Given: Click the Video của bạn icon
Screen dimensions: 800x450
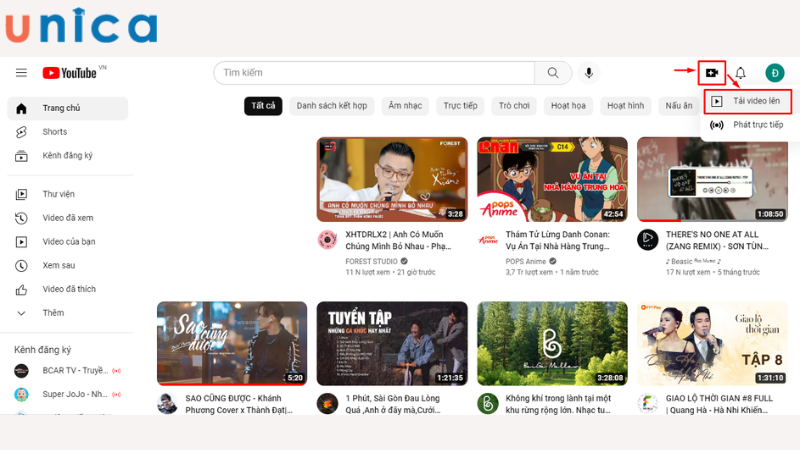Looking at the screenshot, I should click(21, 242).
